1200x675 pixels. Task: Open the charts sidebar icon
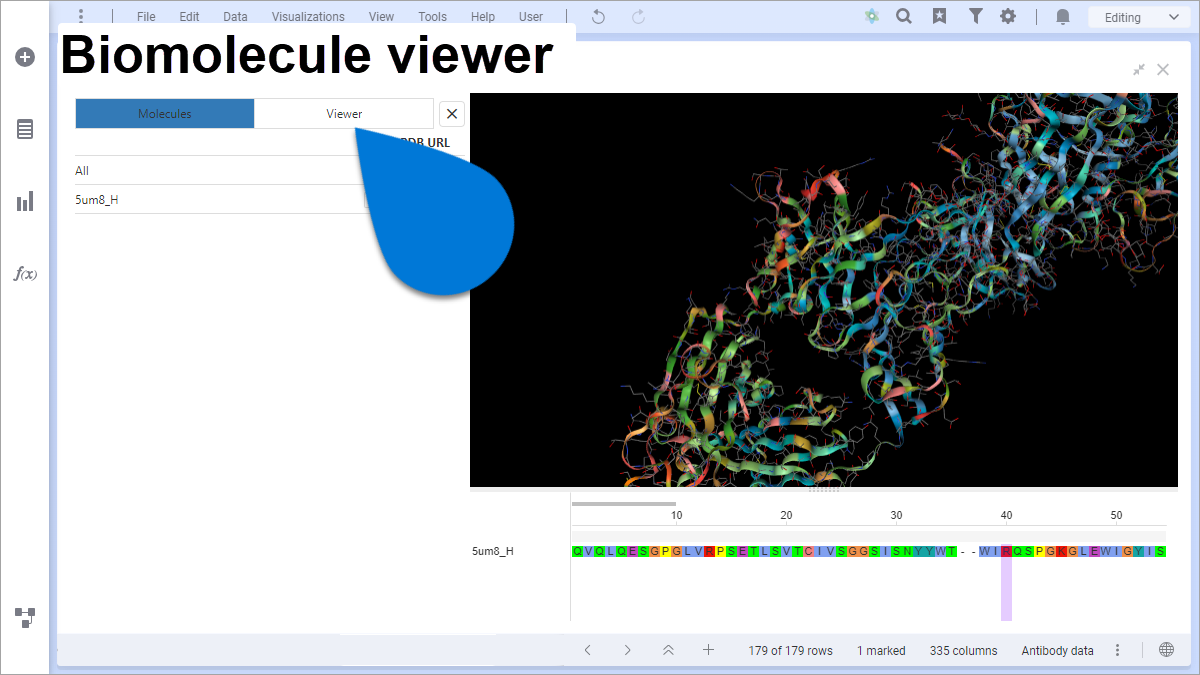coord(24,201)
